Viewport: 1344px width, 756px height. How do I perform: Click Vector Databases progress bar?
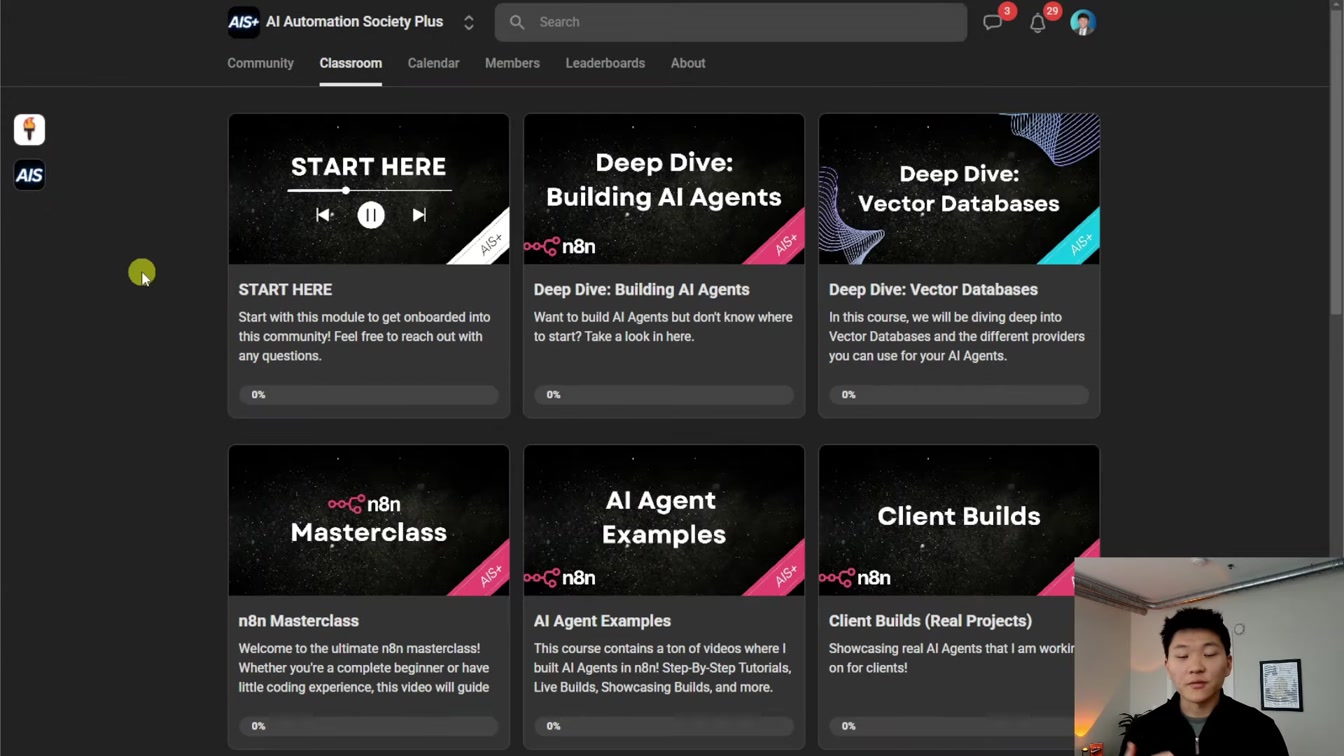click(959, 395)
